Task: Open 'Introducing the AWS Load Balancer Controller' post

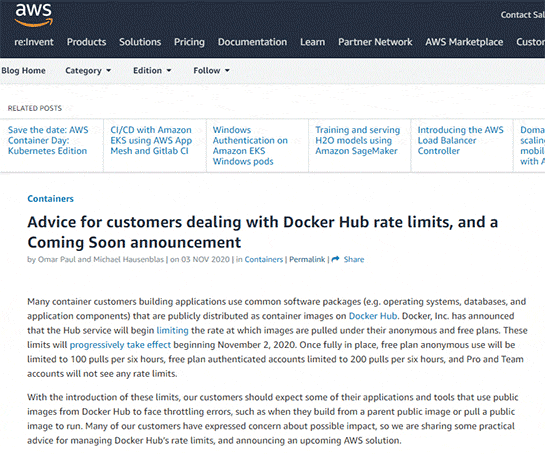Action: point(460,140)
